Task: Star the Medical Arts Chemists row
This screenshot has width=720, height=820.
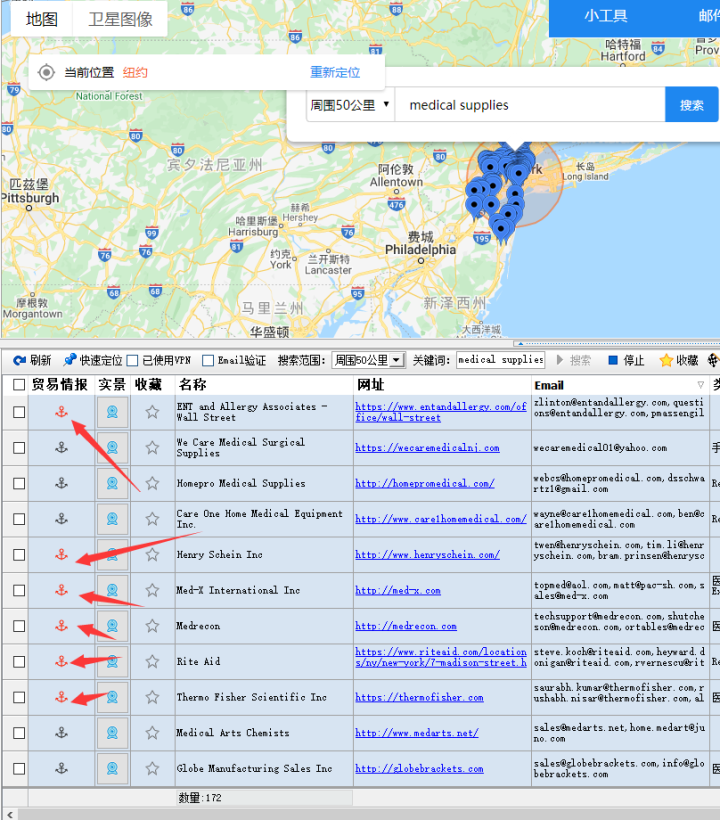Action: (x=152, y=733)
